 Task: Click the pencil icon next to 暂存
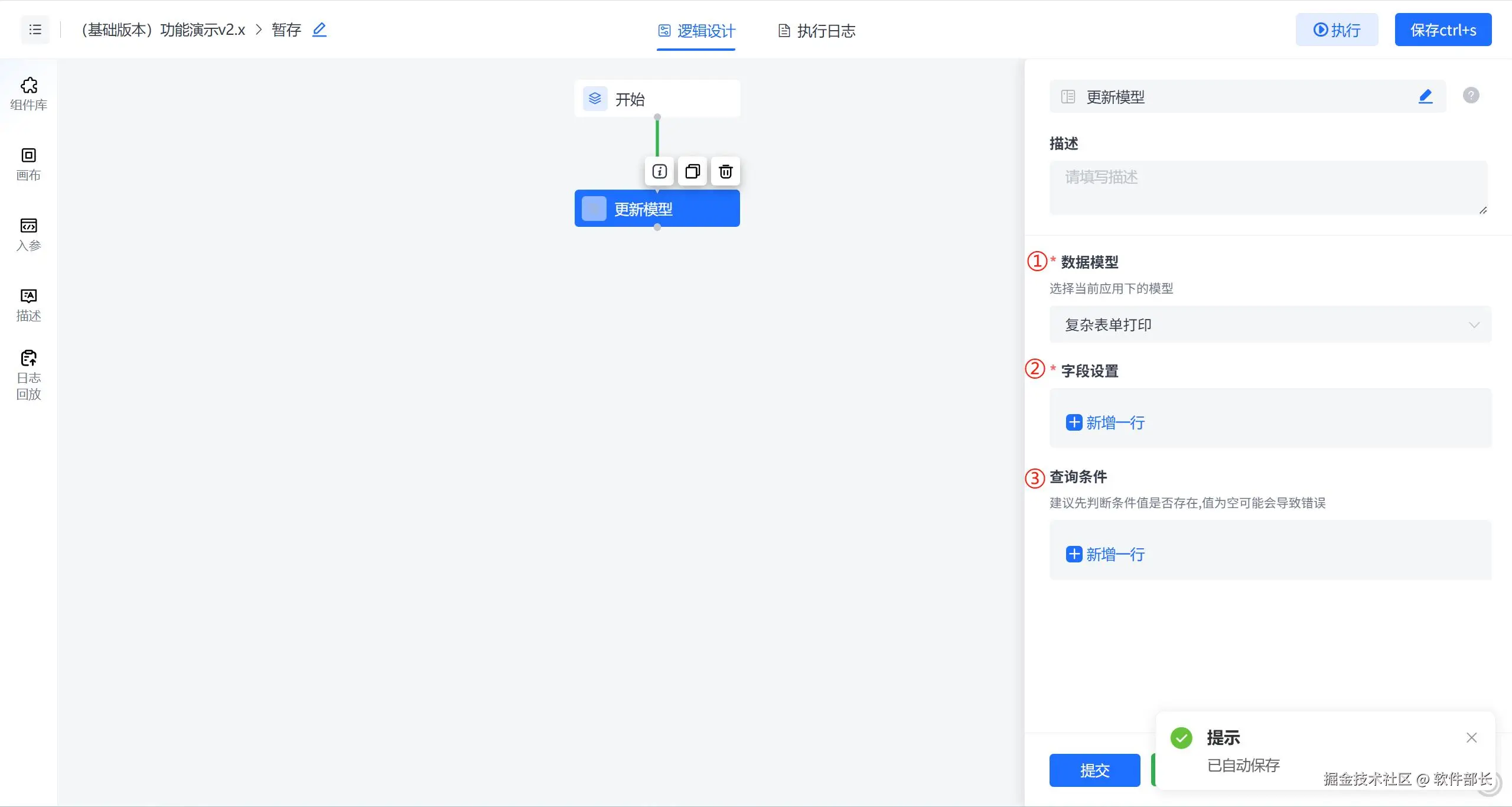click(x=319, y=30)
